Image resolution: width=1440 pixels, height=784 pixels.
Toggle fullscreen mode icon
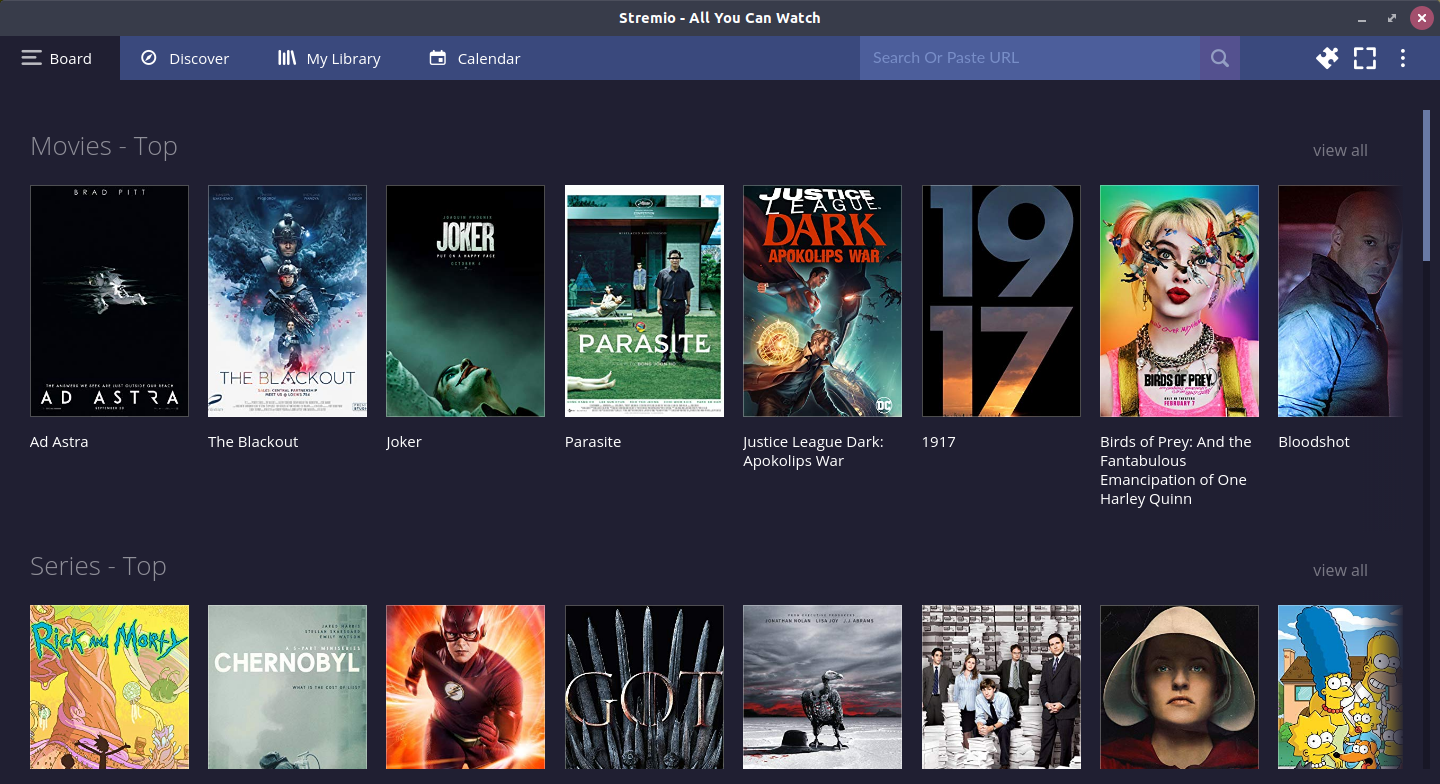tap(1365, 58)
